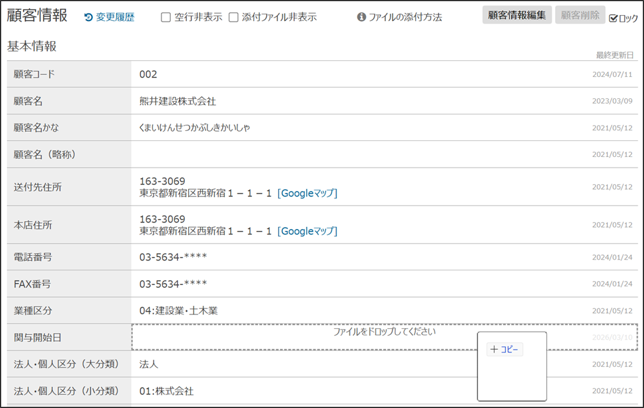This screenshot has width=644, height=408.
Task: Select the 顧客名かな reading text
Action: 194,128
